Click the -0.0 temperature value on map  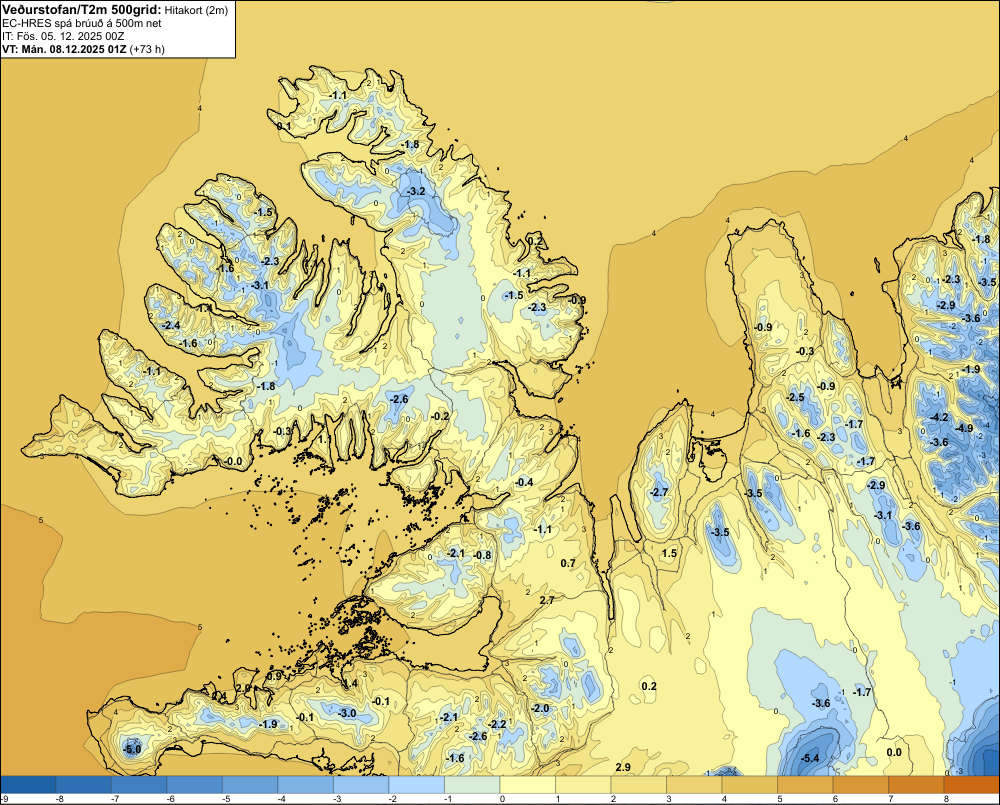pyautogui.click(x=233, y=461)
